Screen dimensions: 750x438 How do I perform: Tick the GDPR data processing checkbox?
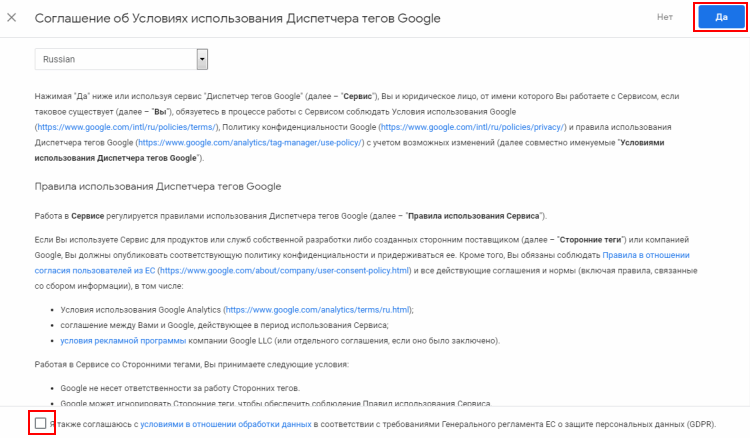tap(39, 424)
